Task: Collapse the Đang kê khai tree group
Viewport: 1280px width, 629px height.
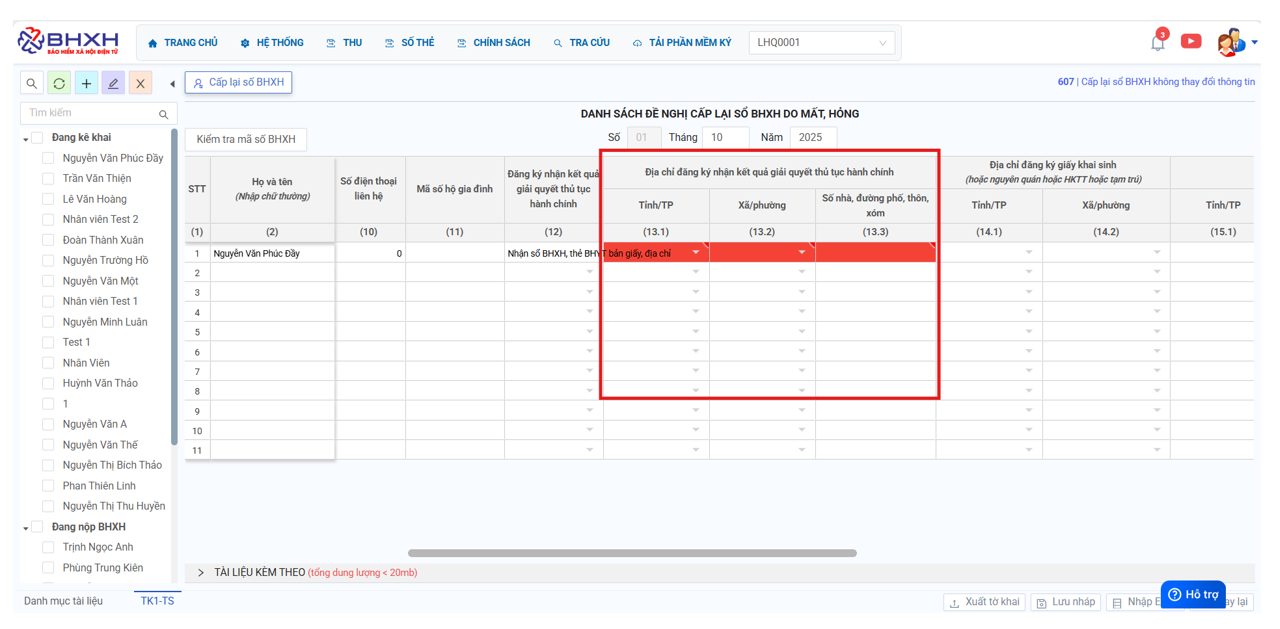Action: click(26, 139)
